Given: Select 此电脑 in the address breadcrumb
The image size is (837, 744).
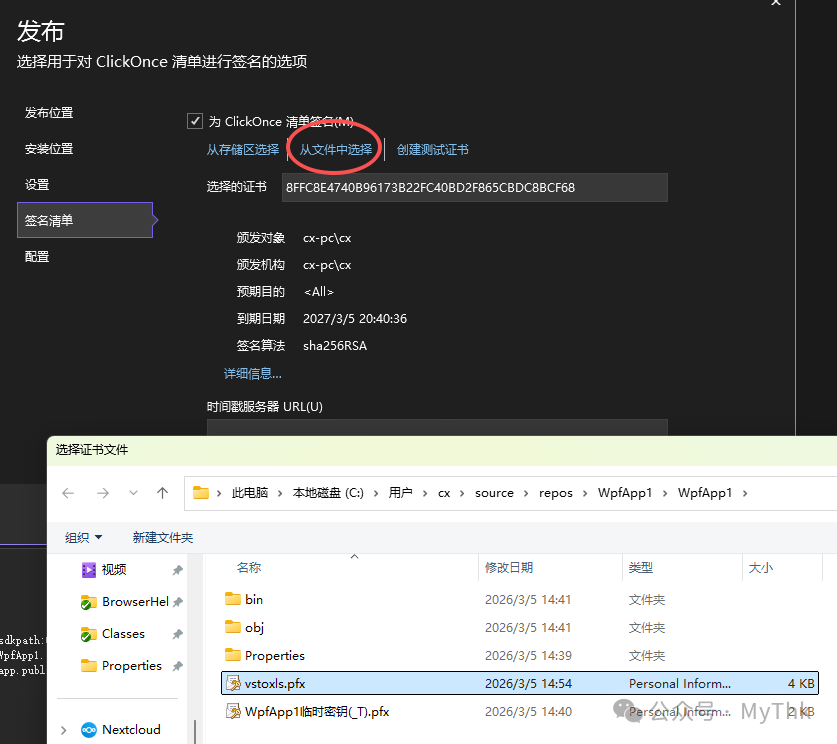Looking at the screenshot, I should [250, 493].
